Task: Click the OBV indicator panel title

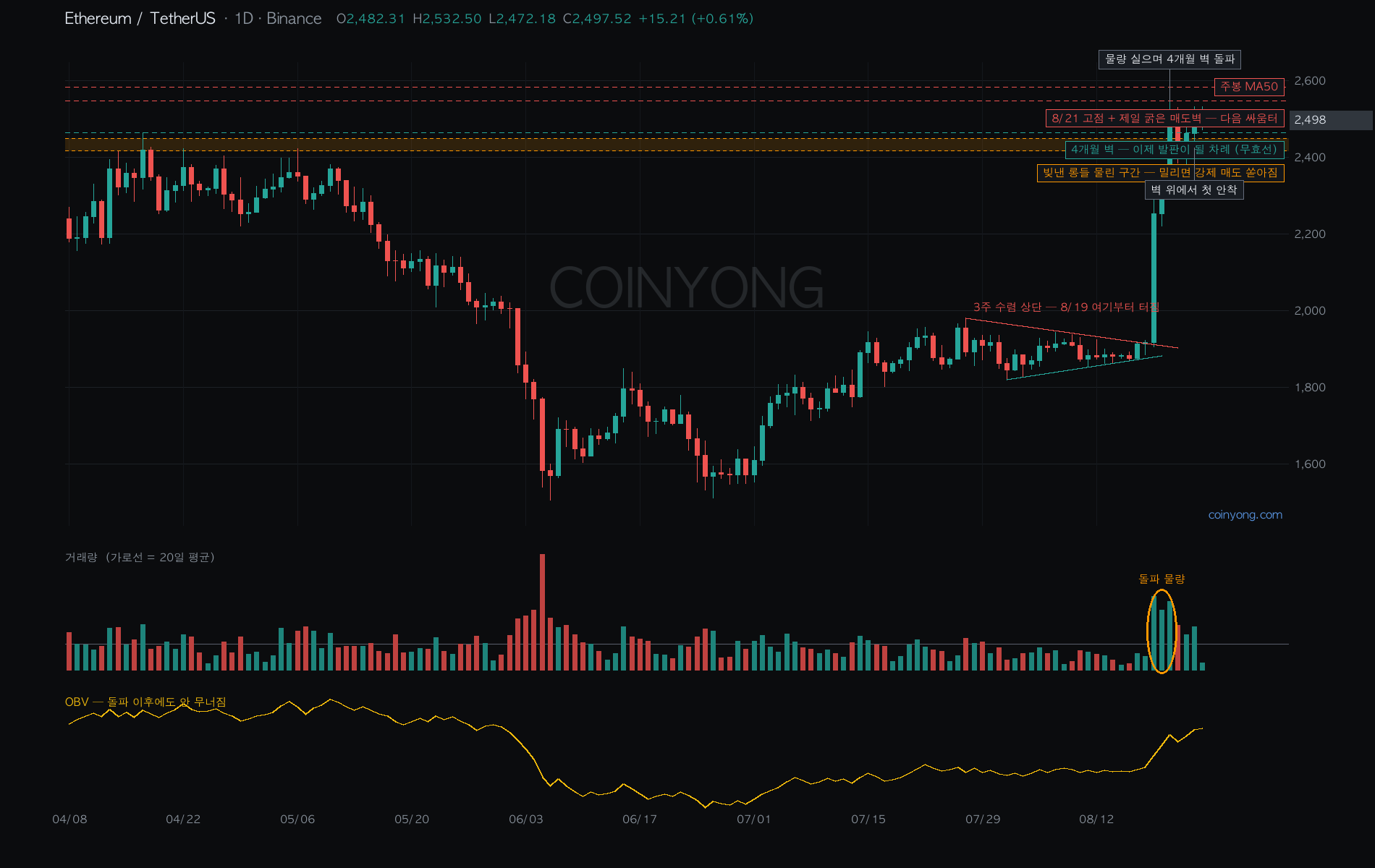Action: pos(145,702)
